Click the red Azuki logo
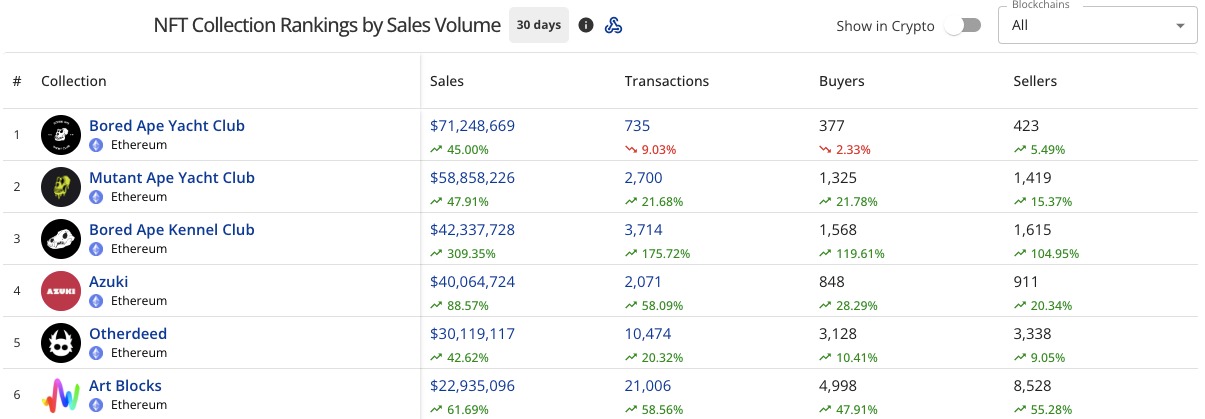The height and width of the screenshot is (419, 1205). (x=61, y=291)
